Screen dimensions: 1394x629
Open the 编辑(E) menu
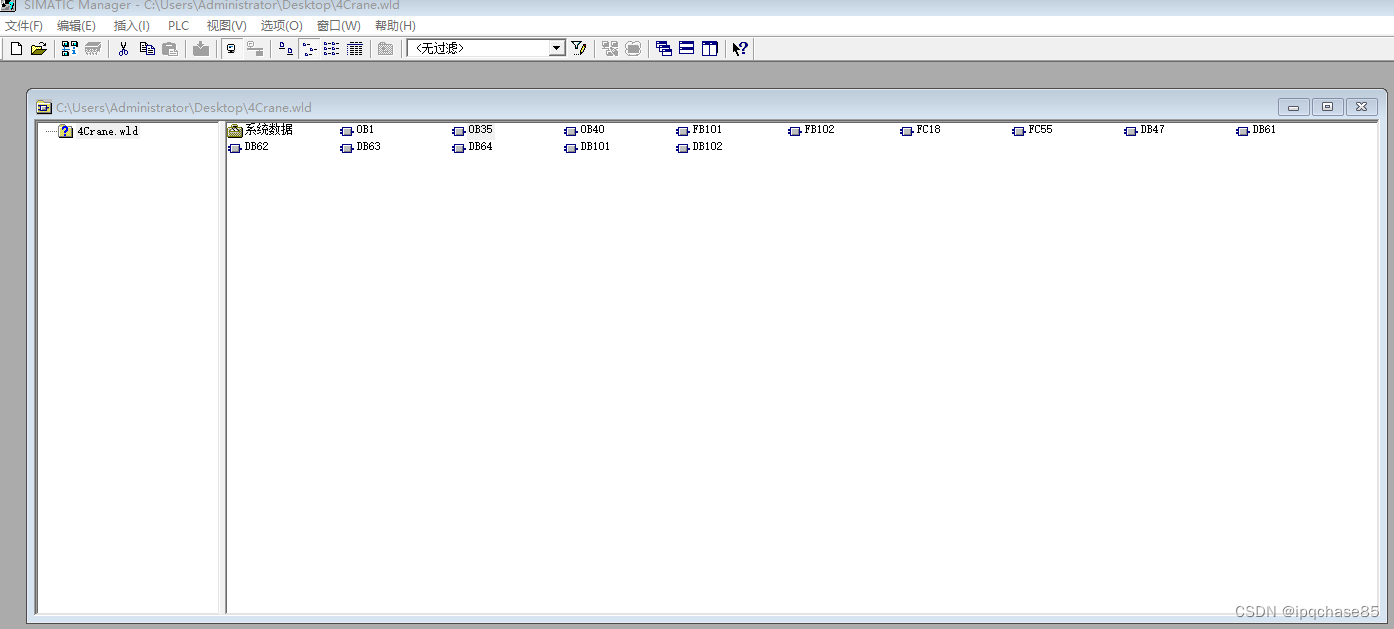pyautogui.click(x=76, y=26)
